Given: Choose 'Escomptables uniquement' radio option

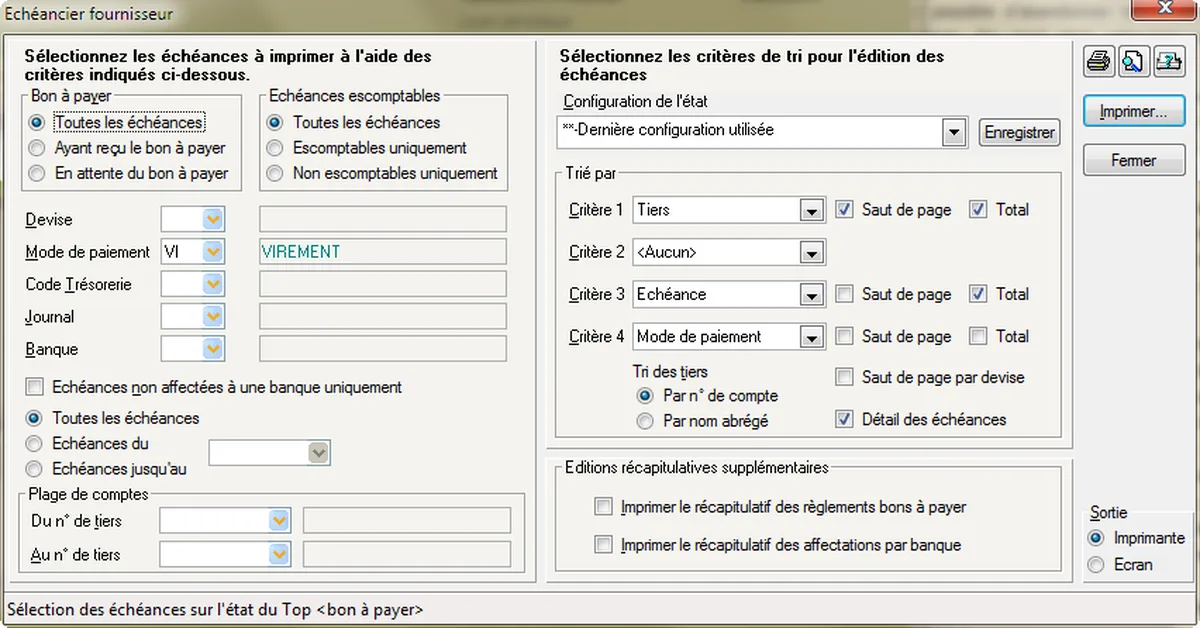Looking at the screenshot, I should (274, 148).
